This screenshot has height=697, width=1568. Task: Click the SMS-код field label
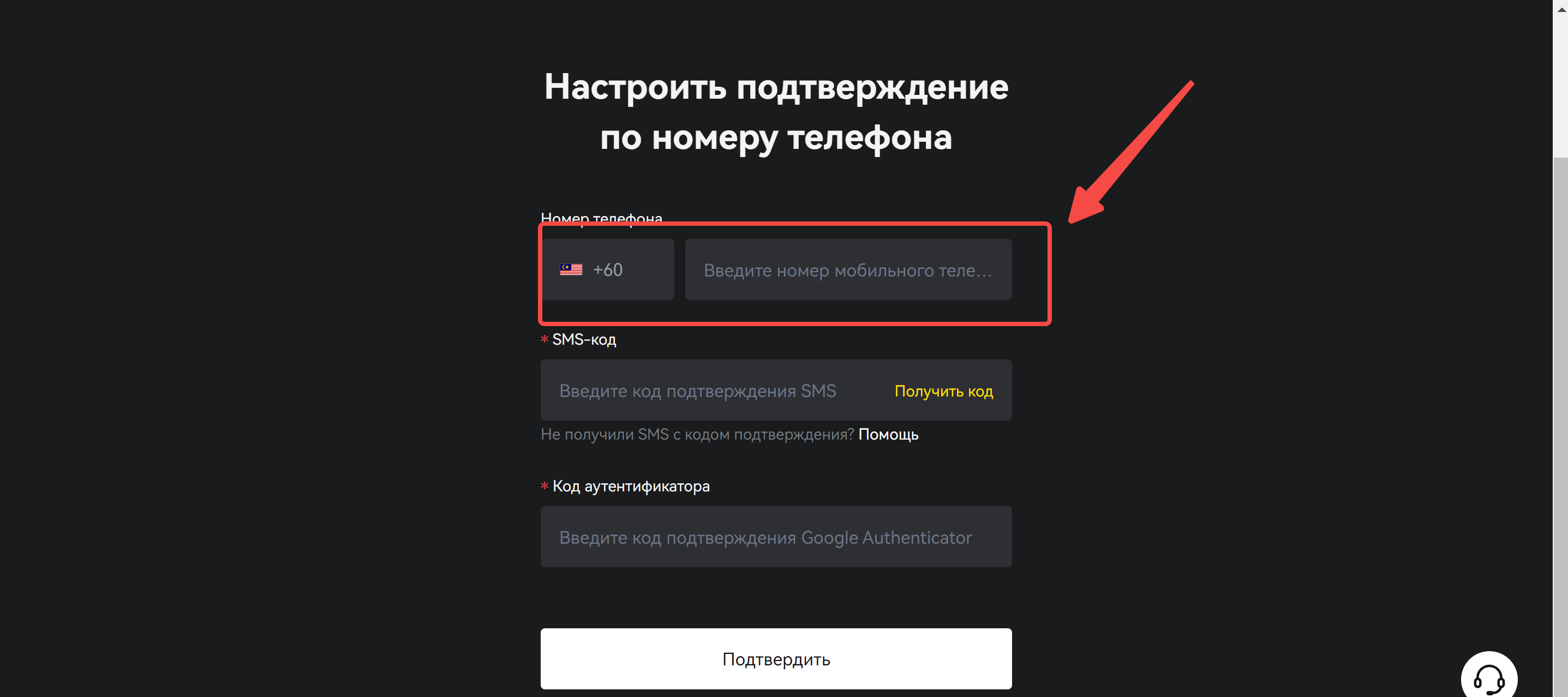(584, 339)
